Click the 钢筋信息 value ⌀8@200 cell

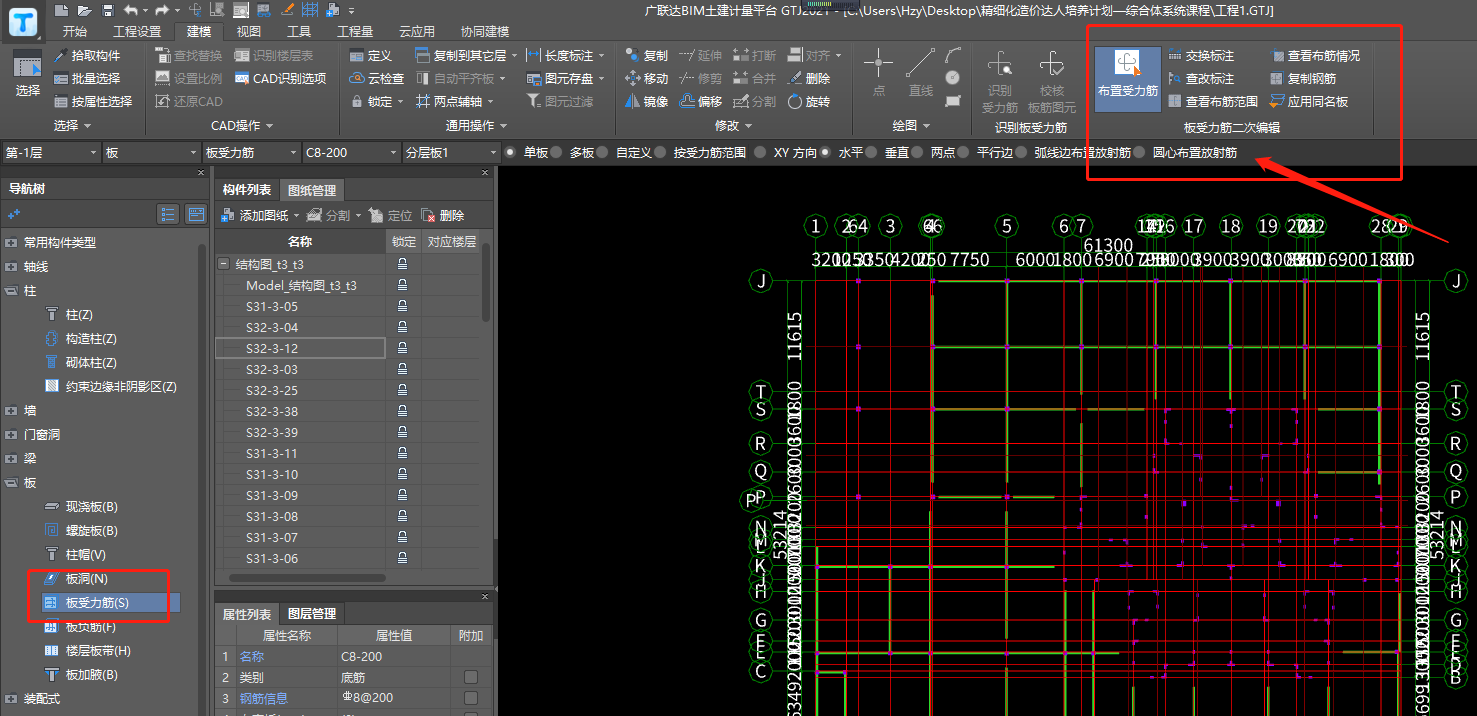[395, 698]
